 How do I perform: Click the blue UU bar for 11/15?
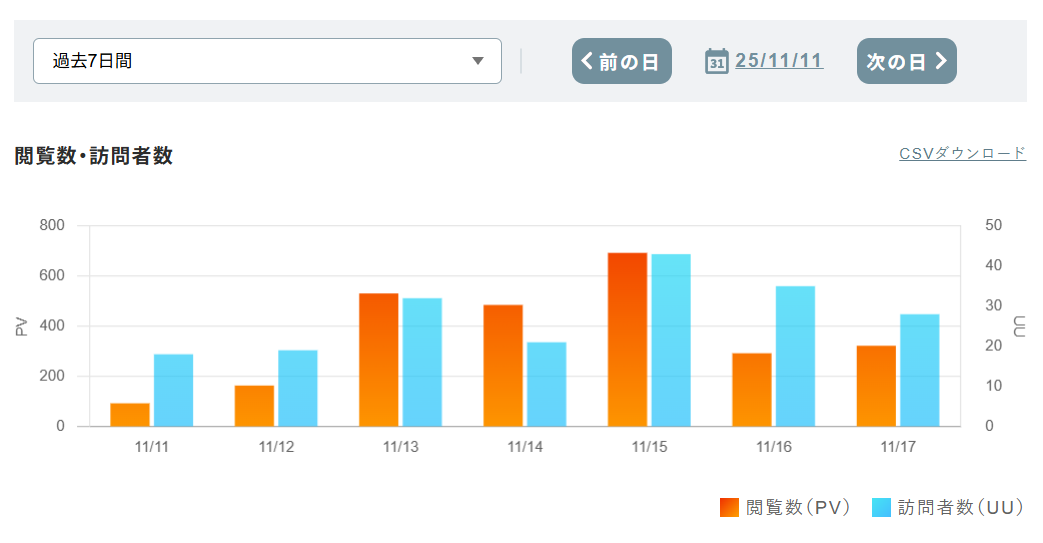(671, 340)
